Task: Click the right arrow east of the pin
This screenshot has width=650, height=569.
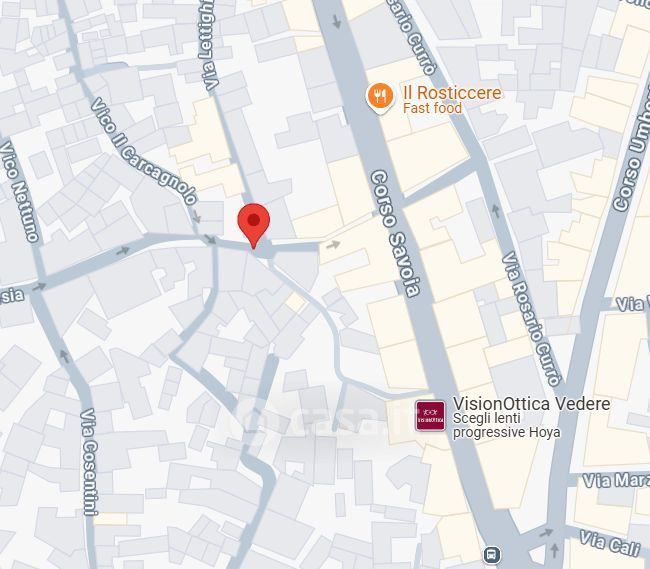Action: (x=333, y=245)
